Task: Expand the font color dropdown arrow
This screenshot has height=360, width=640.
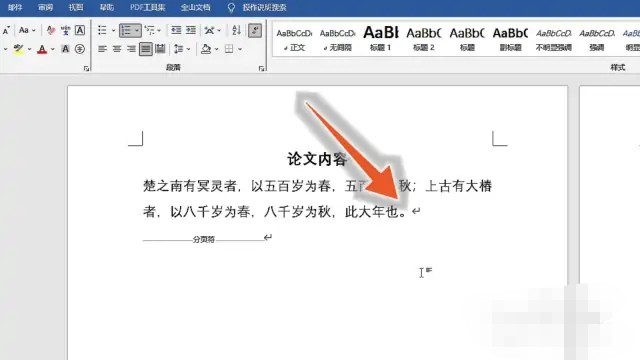Action: pyautogui.click(x=53, y=49)
